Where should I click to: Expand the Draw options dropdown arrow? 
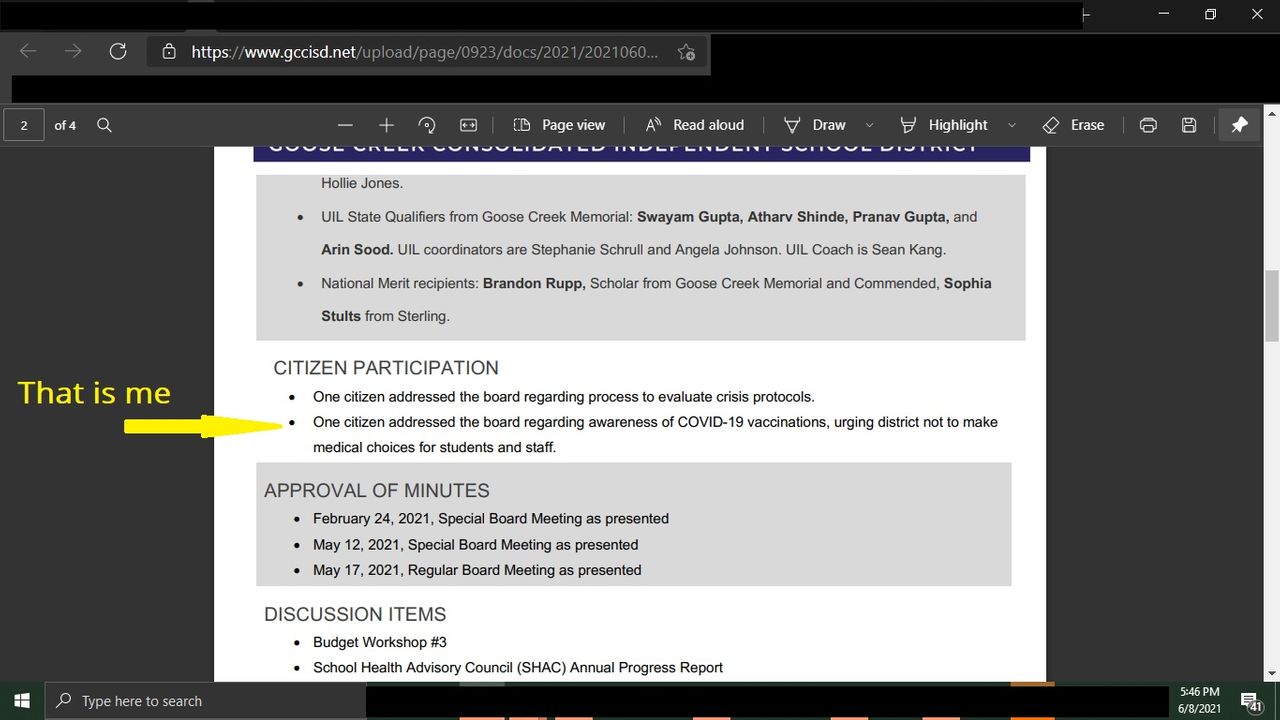(869, 125)
